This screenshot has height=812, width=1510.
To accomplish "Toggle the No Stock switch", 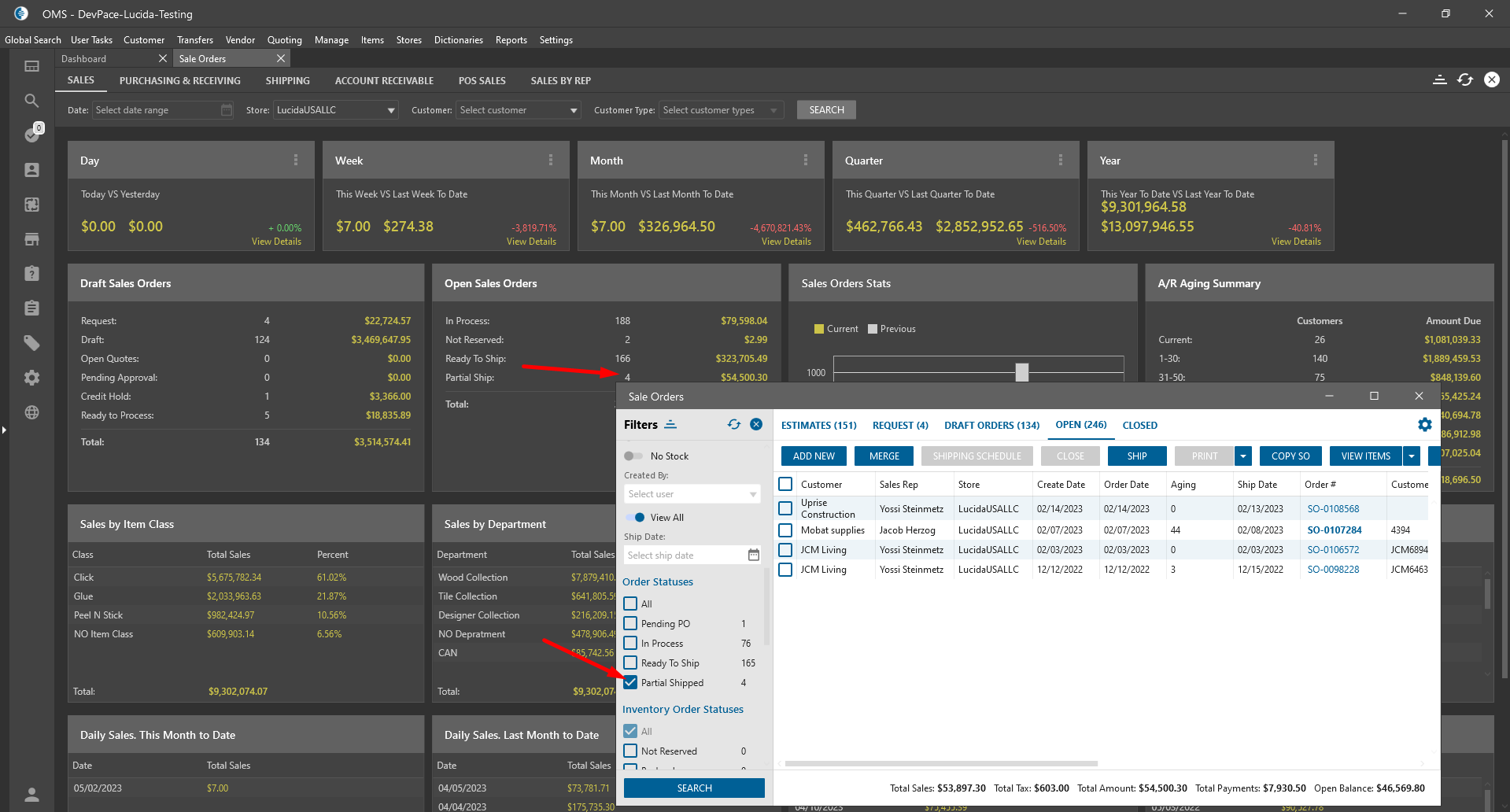I will click(633, 456).
